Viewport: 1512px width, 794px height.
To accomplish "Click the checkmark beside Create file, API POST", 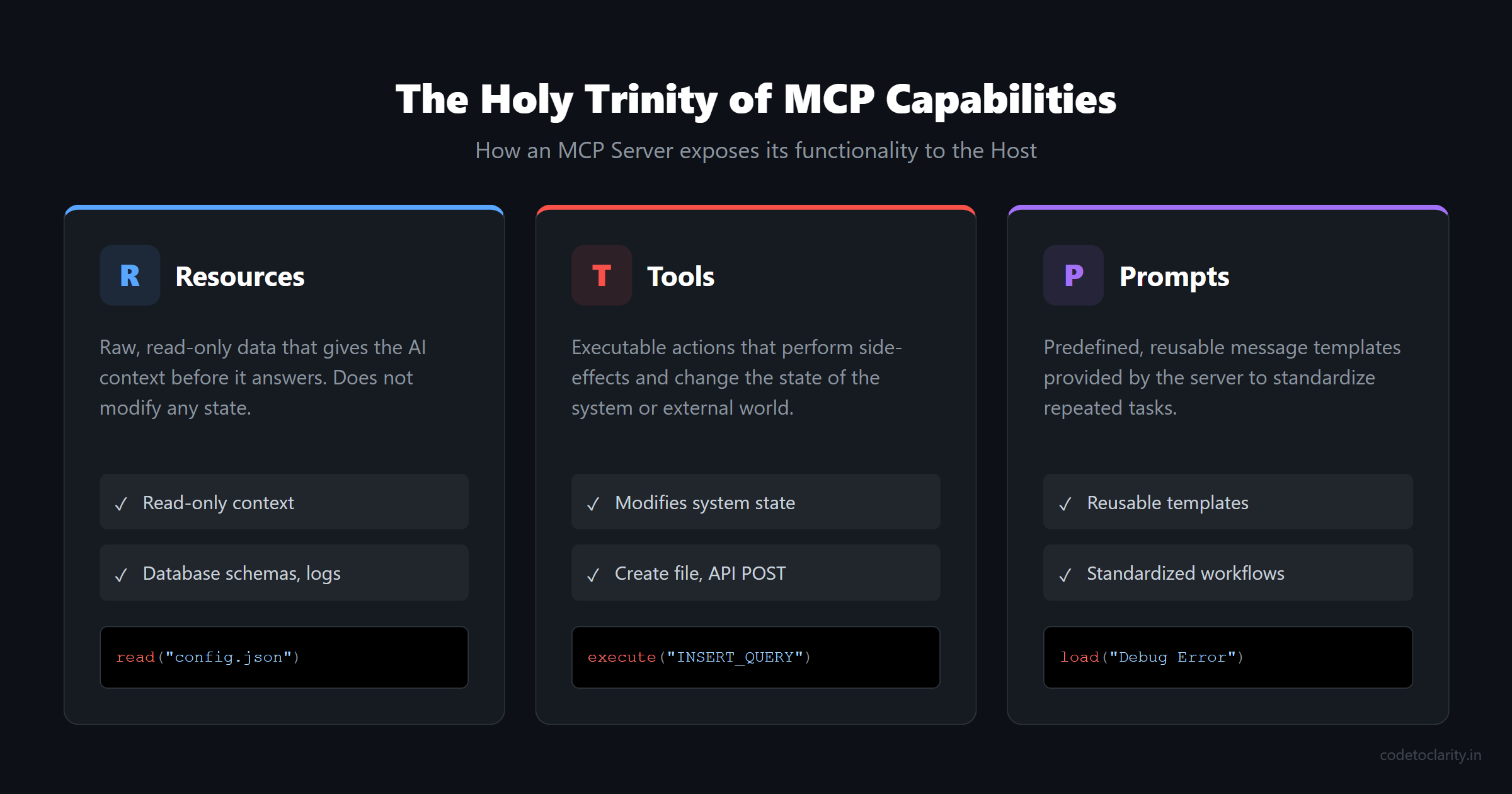I will [x=593, y=574].
